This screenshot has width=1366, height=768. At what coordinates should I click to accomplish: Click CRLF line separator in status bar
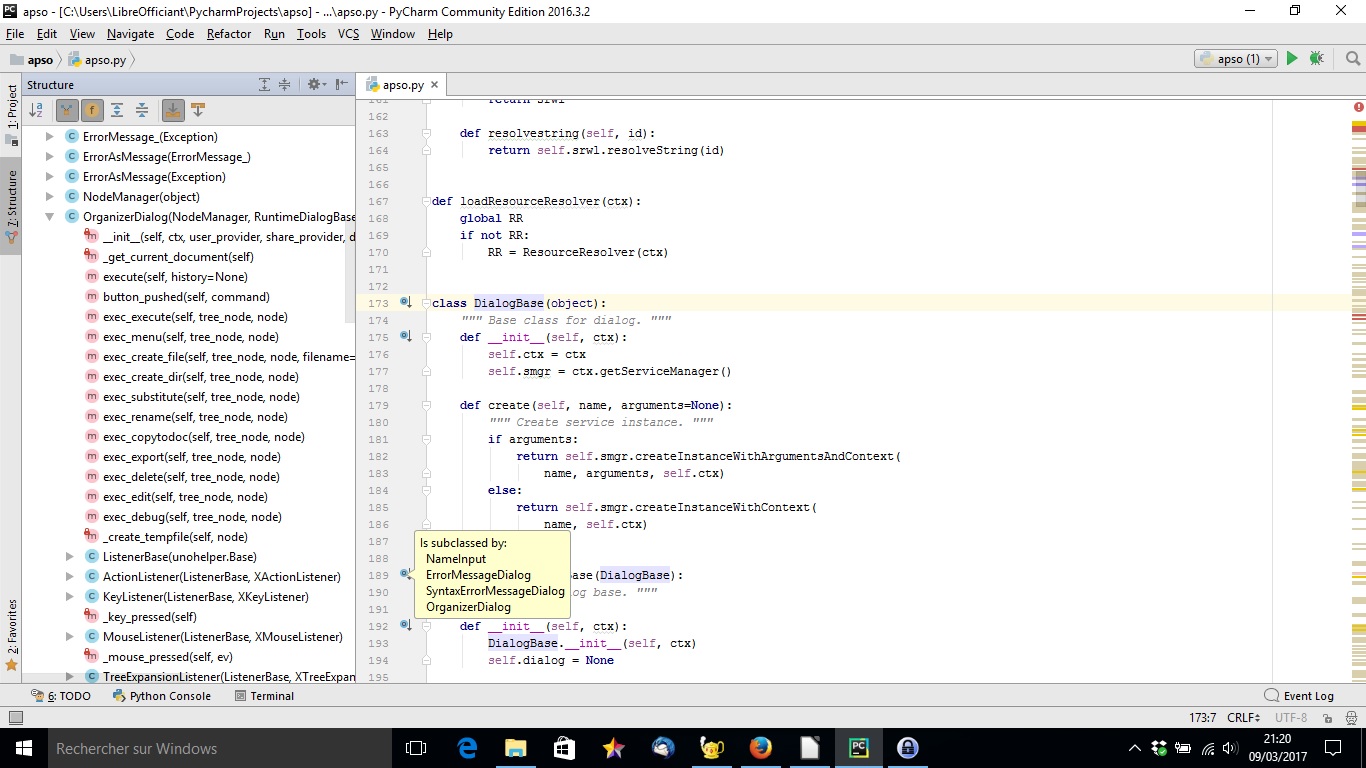pos(1243,718)
